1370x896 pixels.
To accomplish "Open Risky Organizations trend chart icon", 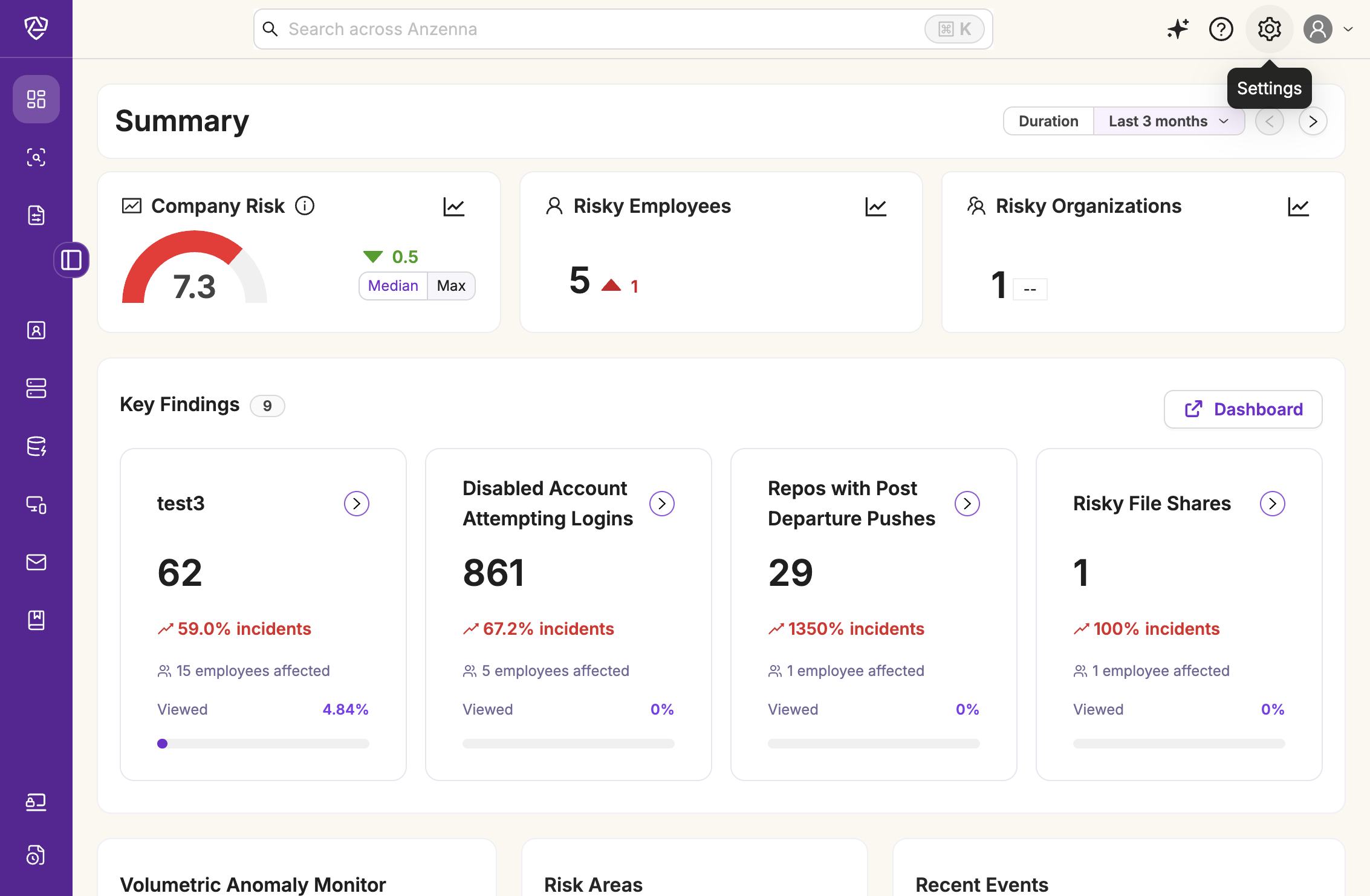I will [1297, 207].
